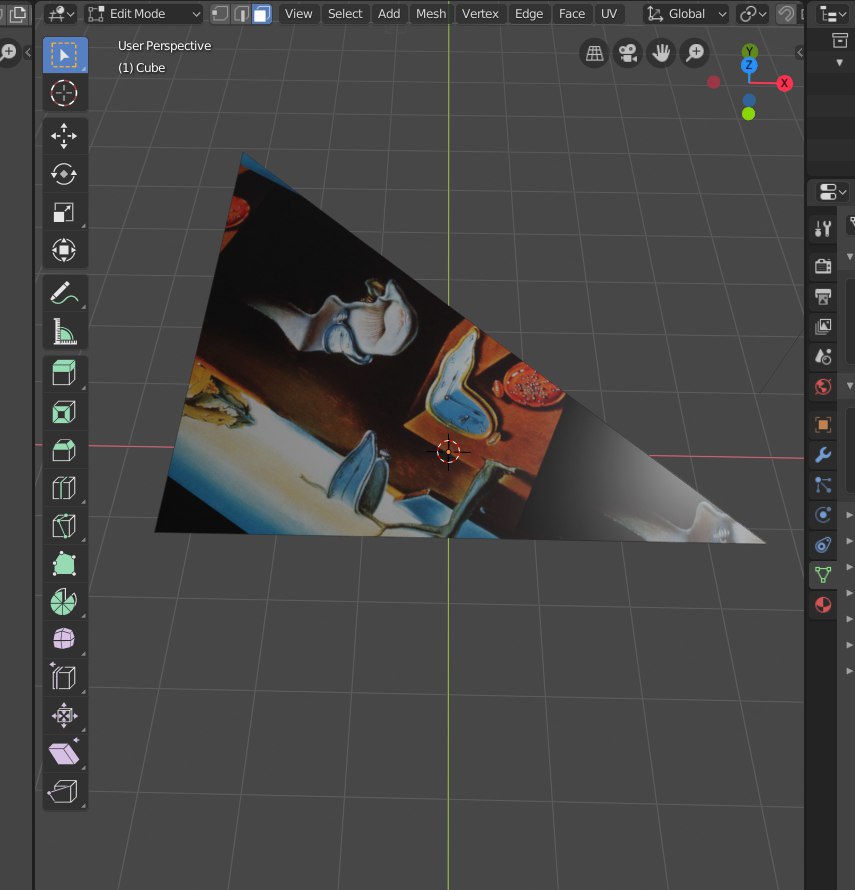
Task: Click the zoom view magnifier icon
Action: coord(695,53)
